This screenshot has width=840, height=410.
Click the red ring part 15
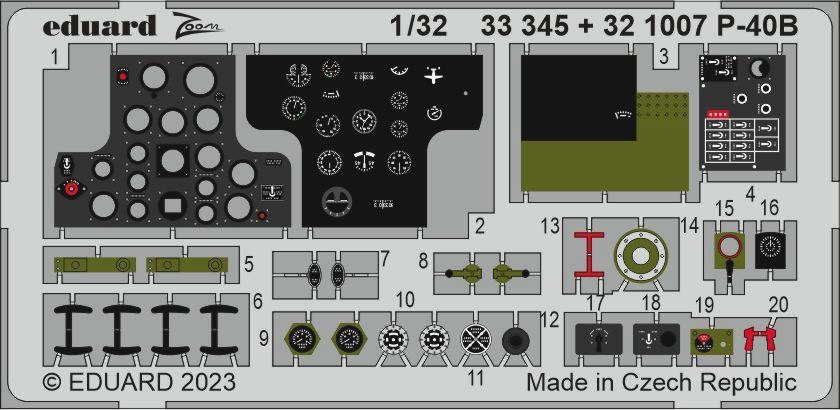[x=730, y=248]
